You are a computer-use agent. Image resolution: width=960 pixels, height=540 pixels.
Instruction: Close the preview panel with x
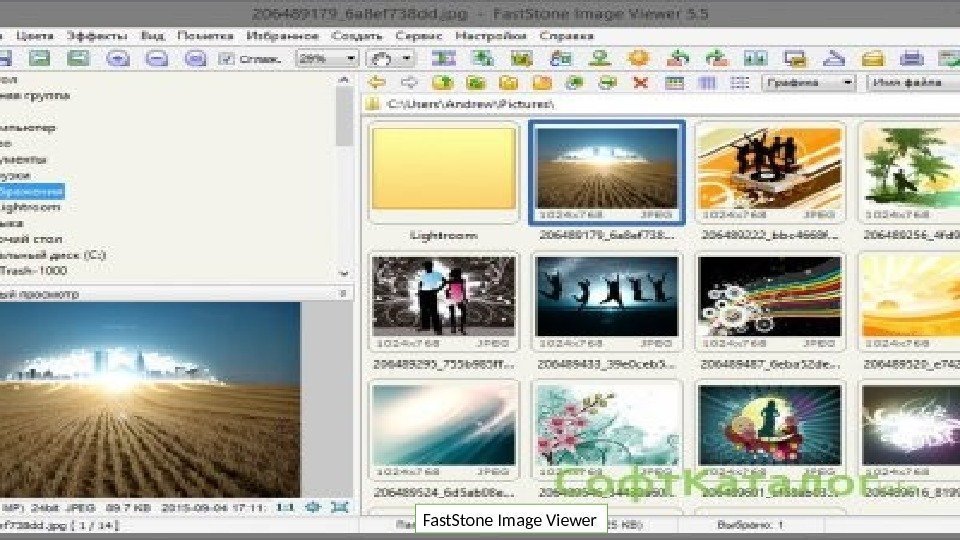point(343,294)
